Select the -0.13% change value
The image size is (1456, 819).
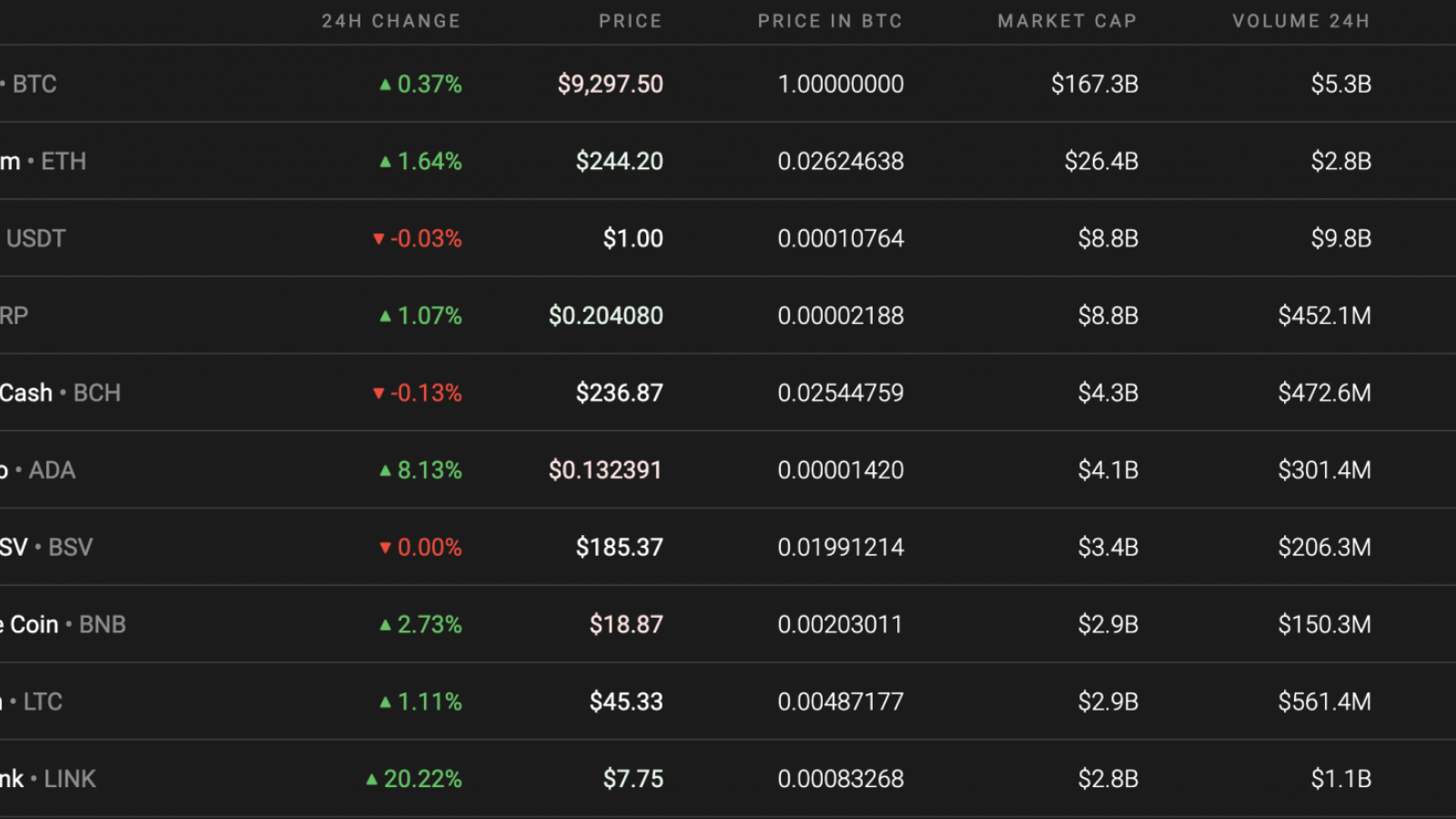coord(426,393)
